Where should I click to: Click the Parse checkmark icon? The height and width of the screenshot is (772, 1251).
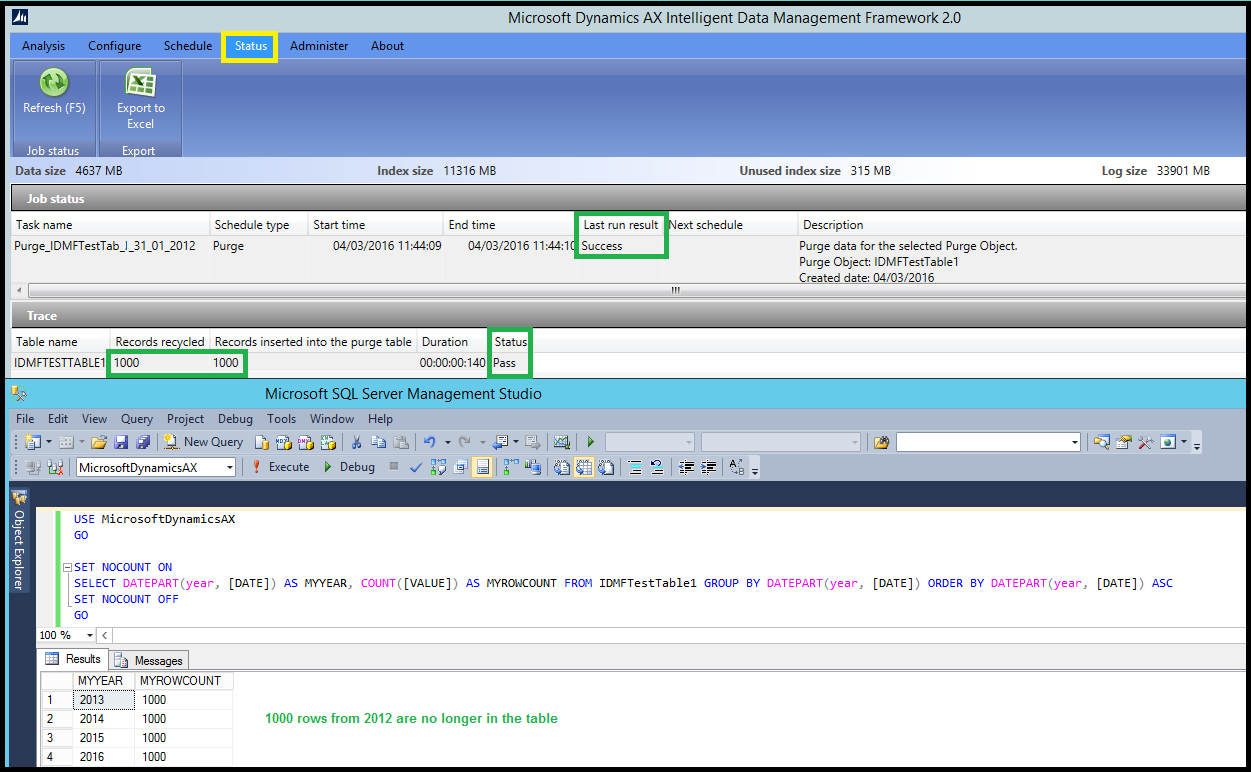click(x=416, y=467)
